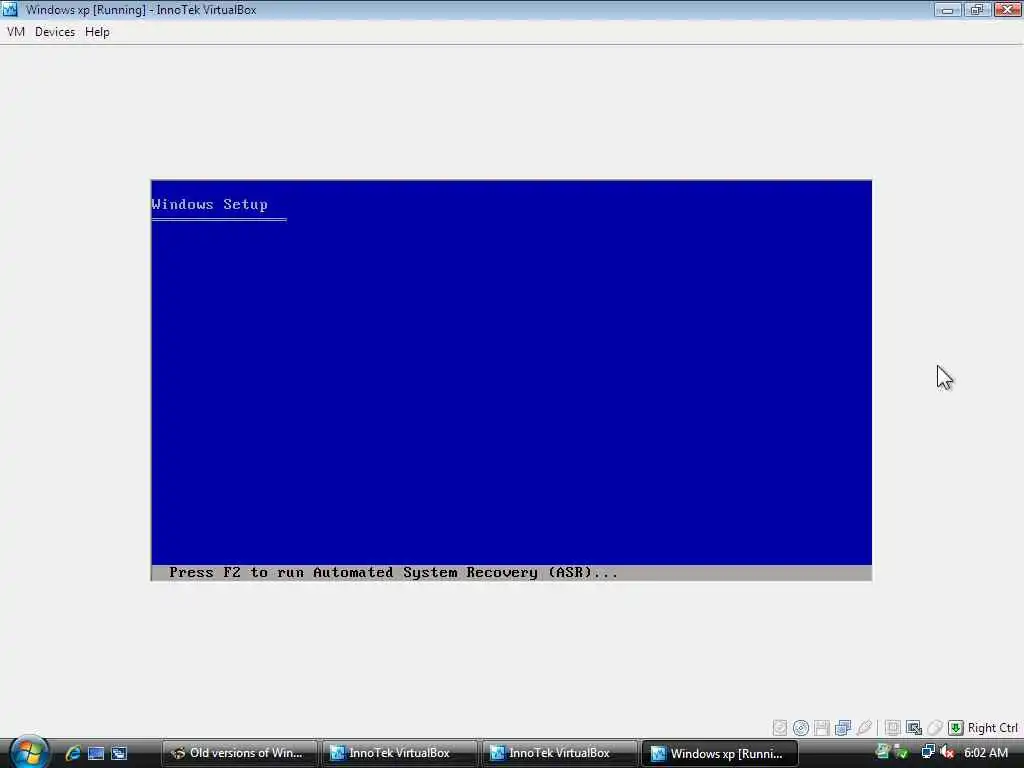Click the two-monitor network tray icon
This screenshot has height=768, width=1024.
(x=927, y=752)
